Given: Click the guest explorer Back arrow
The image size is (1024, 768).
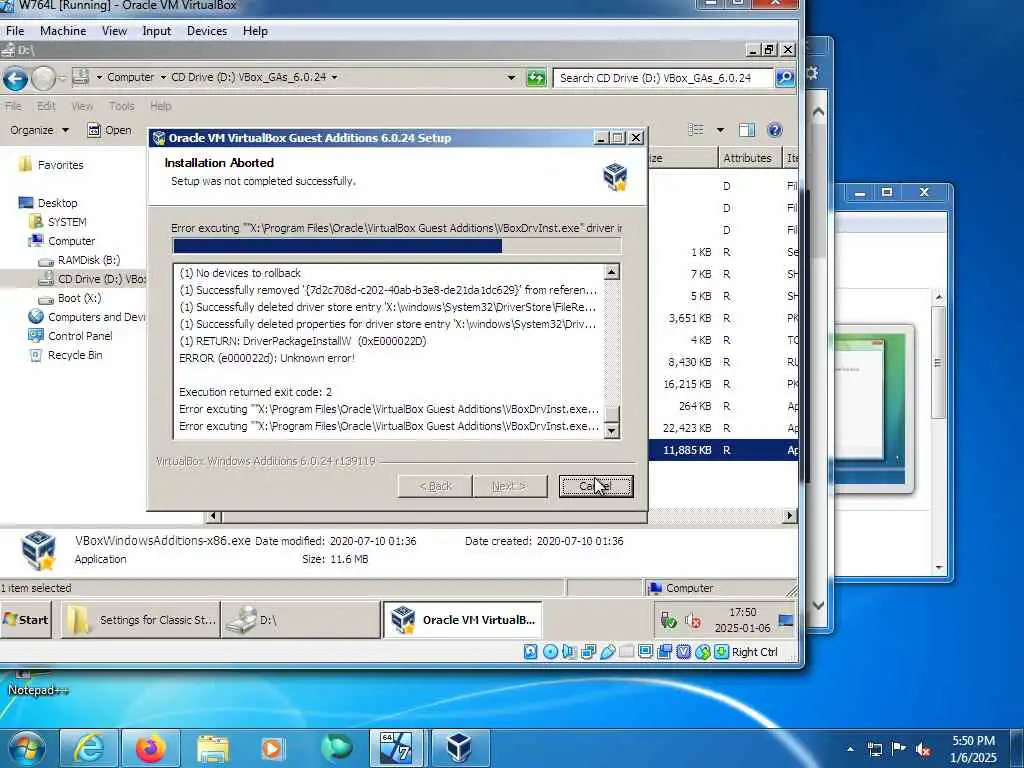Looking at the screenshot, I should coord(15,78).
